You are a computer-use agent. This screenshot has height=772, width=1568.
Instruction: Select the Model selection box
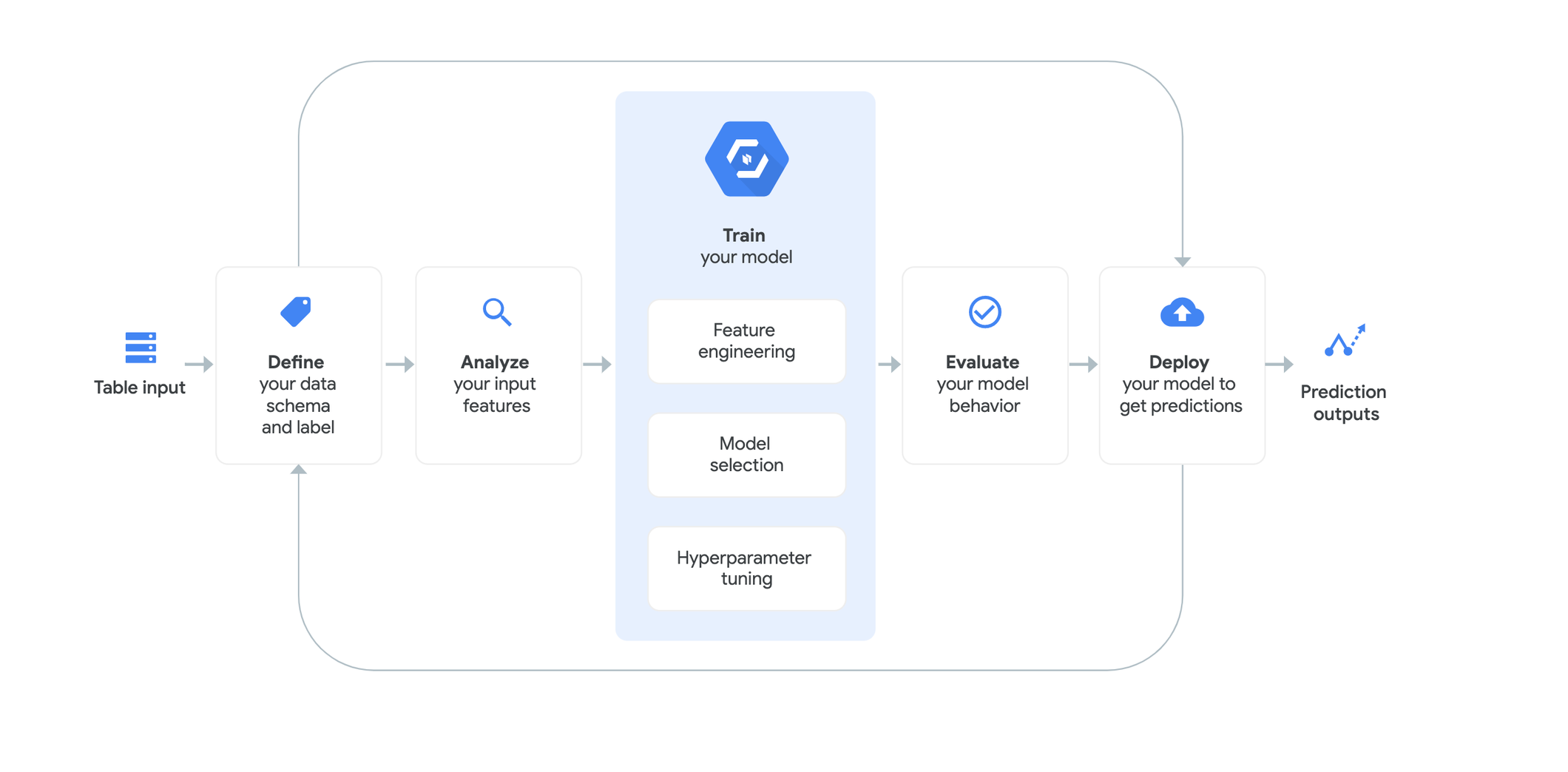(x=747, y=455)
